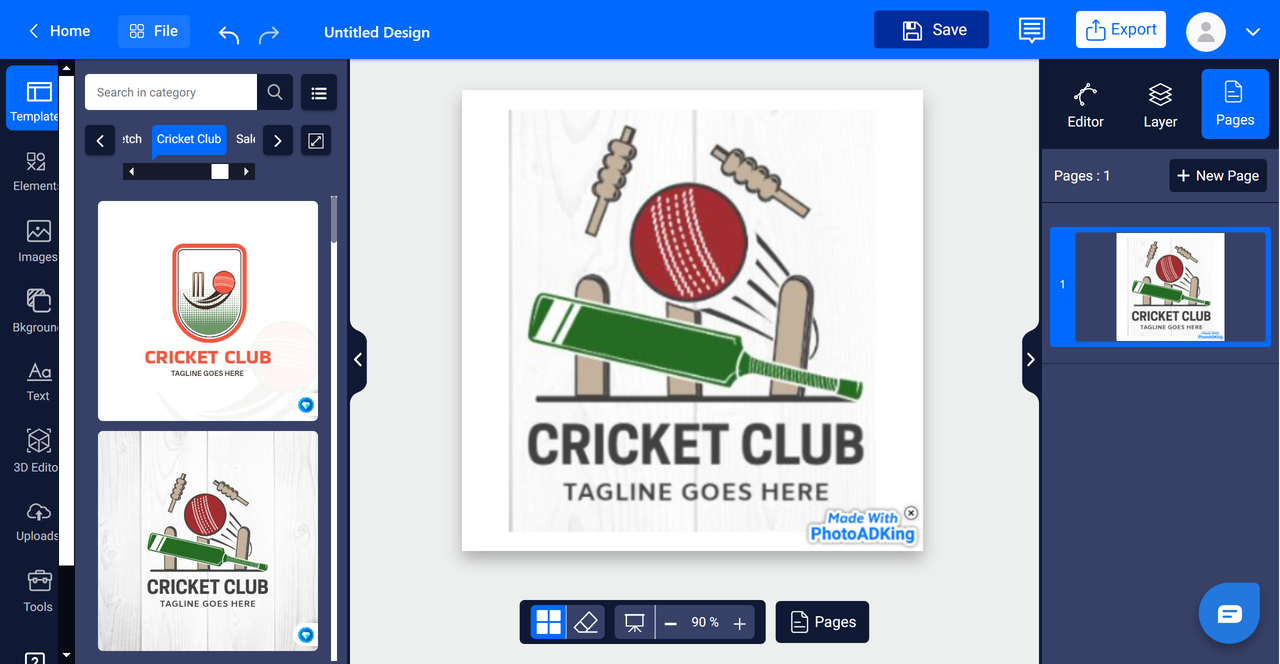
Task: Click in the Search in category field
Action: 171,92
